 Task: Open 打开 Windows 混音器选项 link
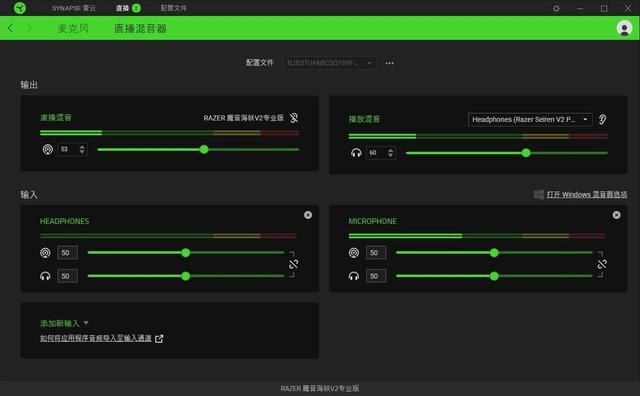(587, 194)
